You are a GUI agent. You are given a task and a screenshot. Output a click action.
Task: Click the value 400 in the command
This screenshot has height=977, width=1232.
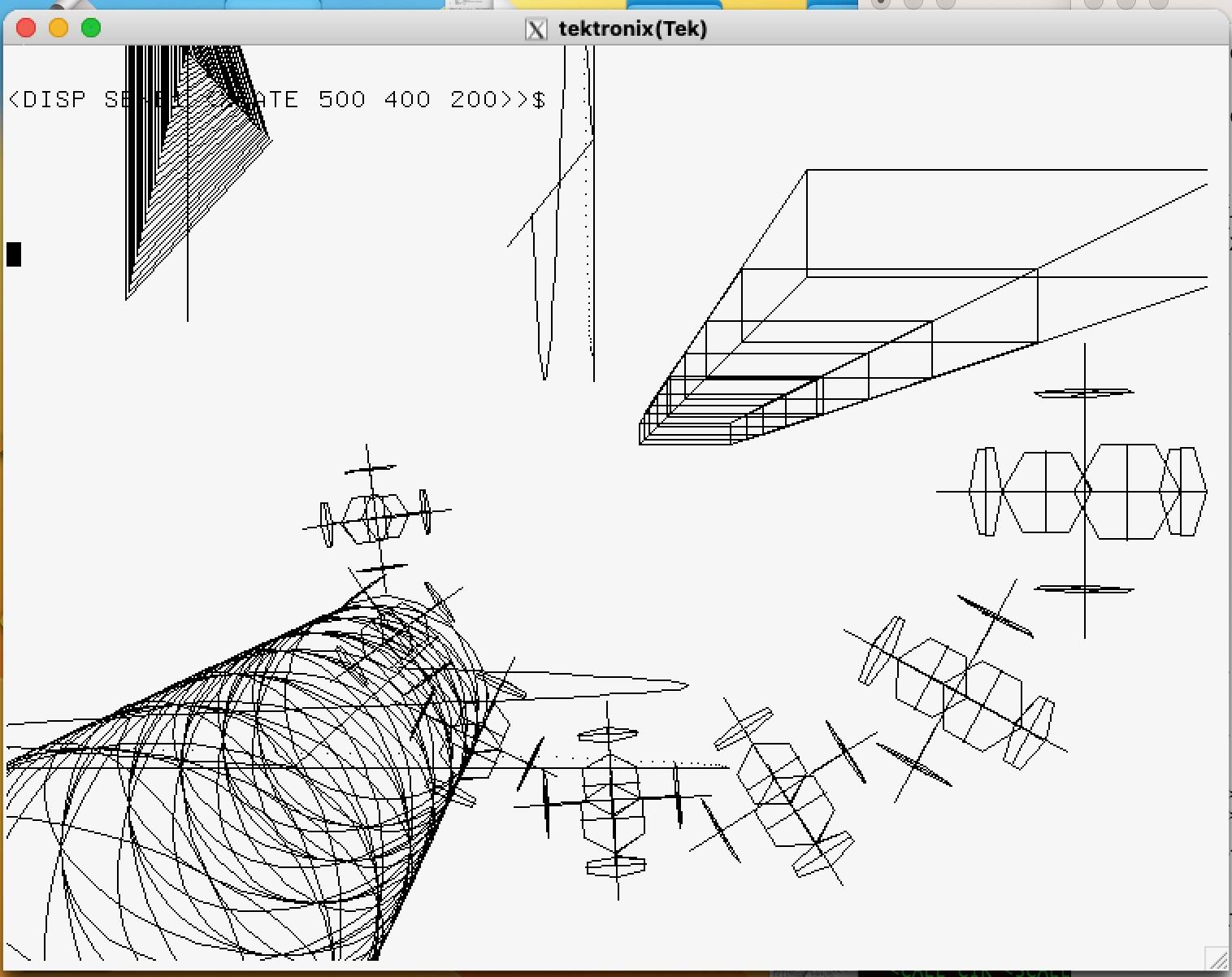(407, 99)
